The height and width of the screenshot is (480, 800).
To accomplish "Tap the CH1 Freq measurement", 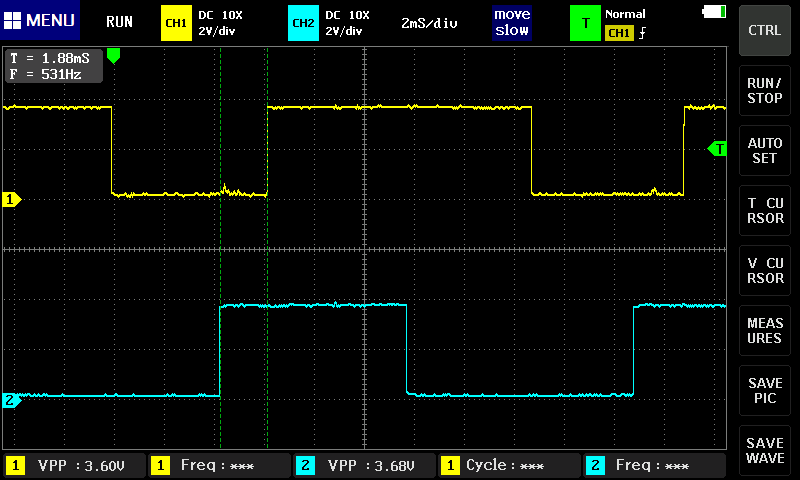I will pos(219,465).
